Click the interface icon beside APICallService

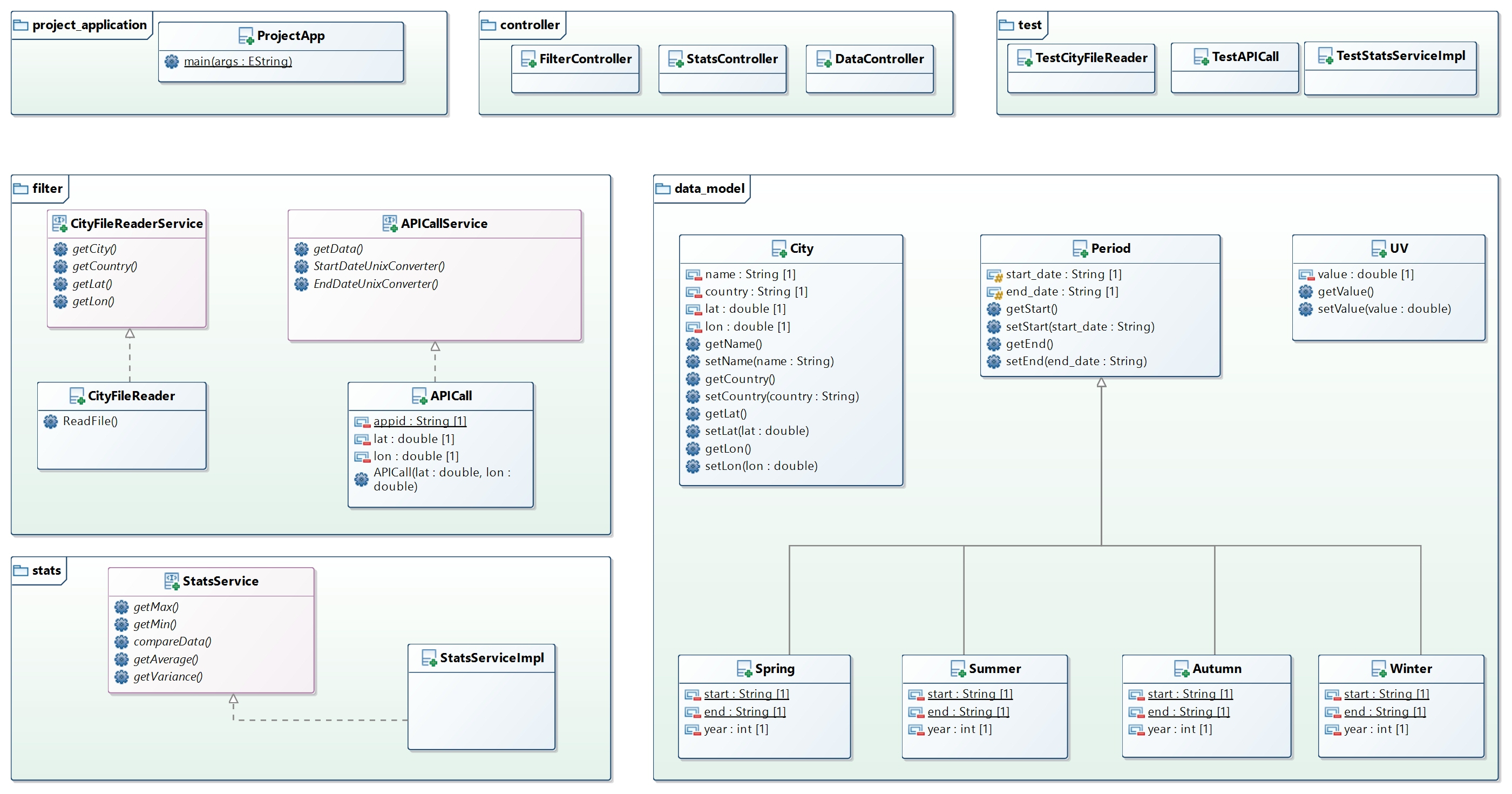[390, 223]
